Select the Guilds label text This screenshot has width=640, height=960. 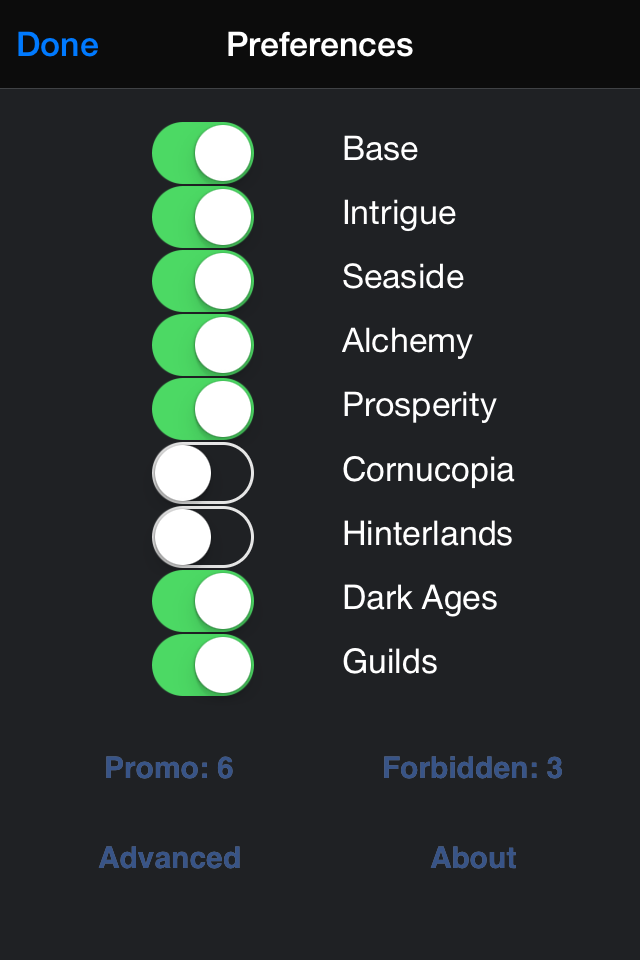click(389, 661)
